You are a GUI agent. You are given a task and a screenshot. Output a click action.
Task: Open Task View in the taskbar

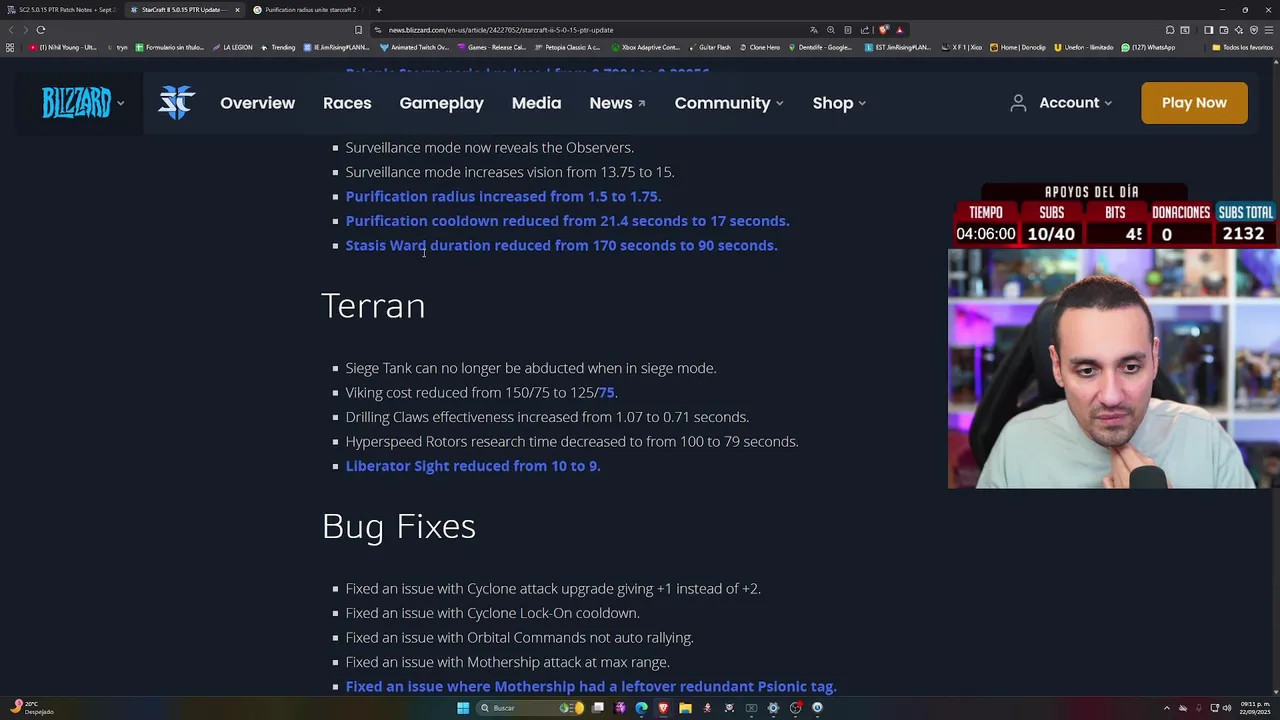pos(598,708)
